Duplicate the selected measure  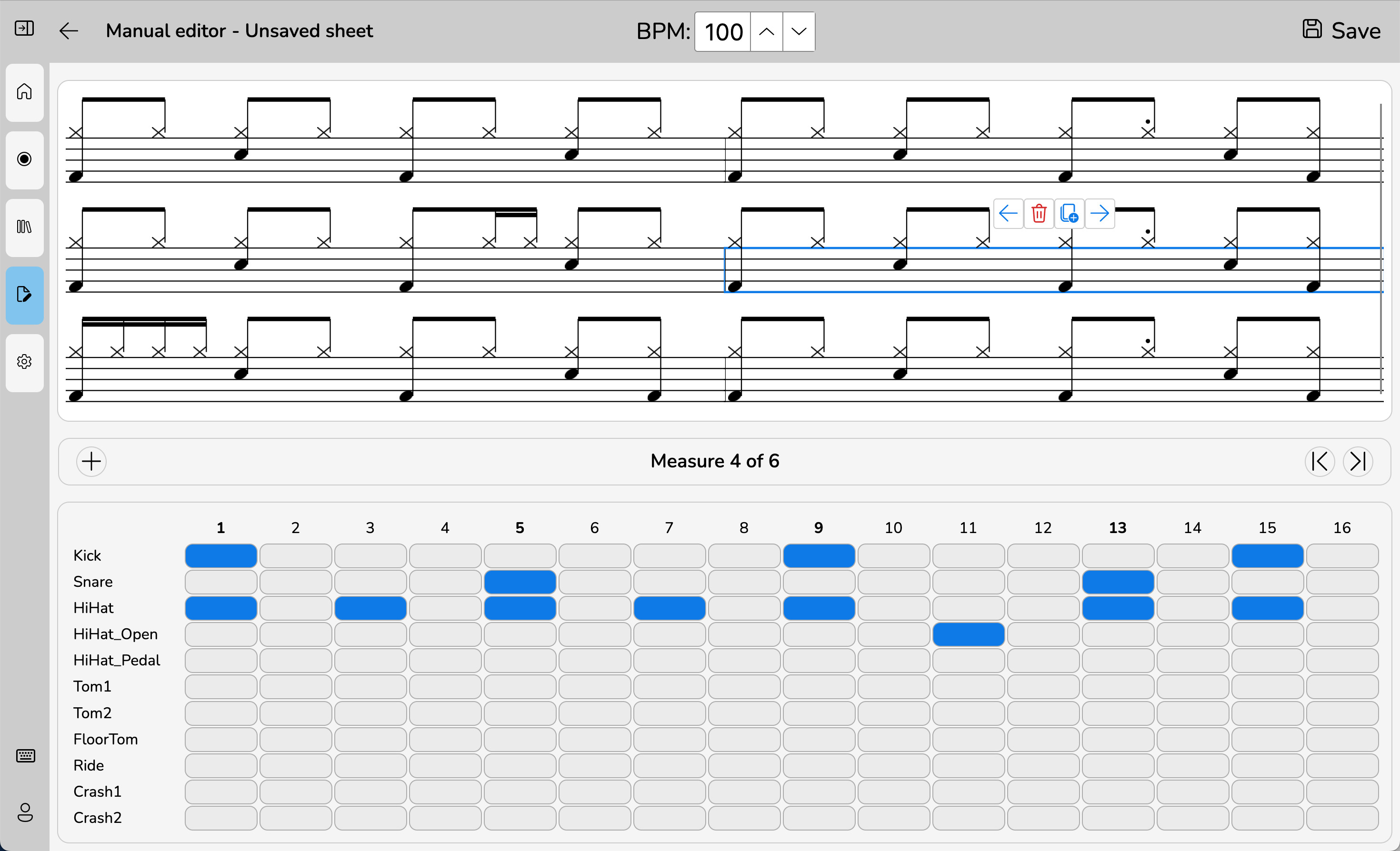click(x=1070, y=213)
